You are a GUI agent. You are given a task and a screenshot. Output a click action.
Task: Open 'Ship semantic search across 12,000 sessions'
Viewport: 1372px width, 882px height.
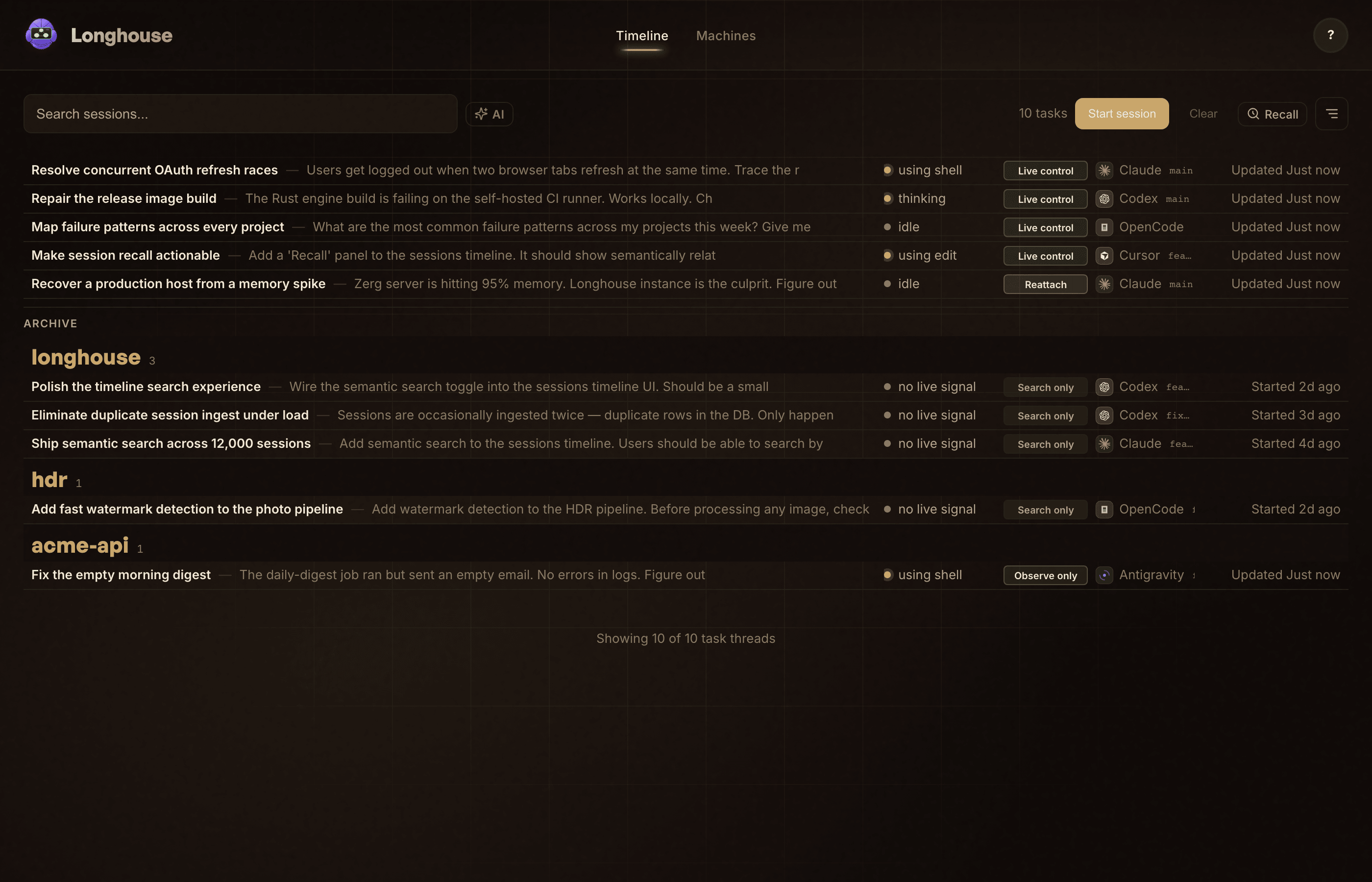pyautogui.click(x=171, y=444)
